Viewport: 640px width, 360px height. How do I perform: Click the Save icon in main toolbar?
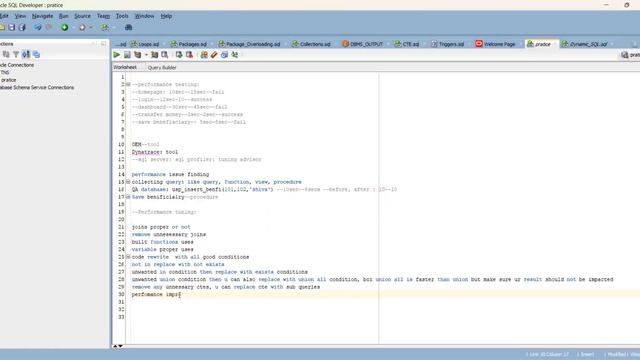pyautogui.click(x=12, y=27)
